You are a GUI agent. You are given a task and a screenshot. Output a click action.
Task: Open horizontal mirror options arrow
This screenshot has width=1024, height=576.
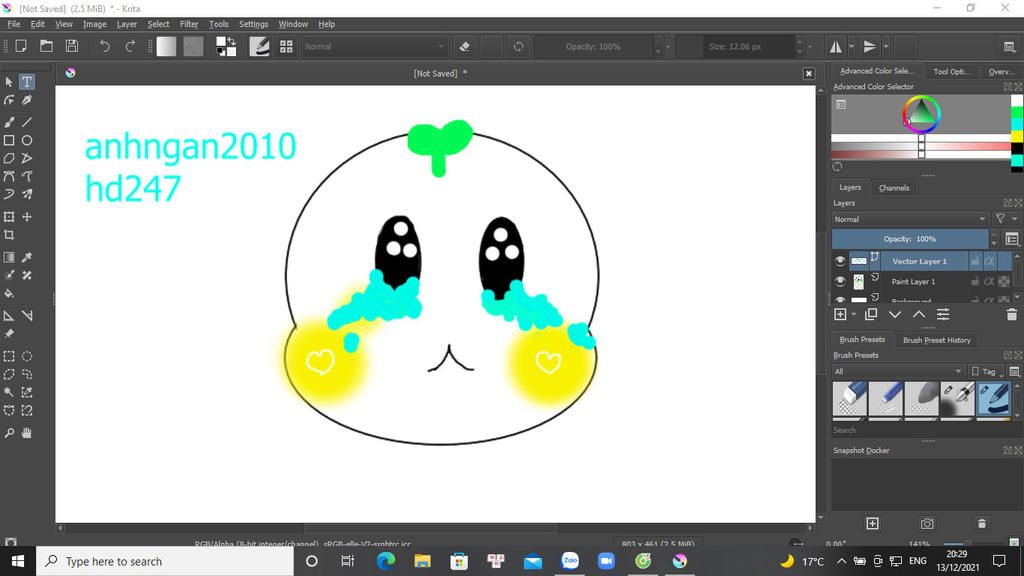[x=851, y=46]
